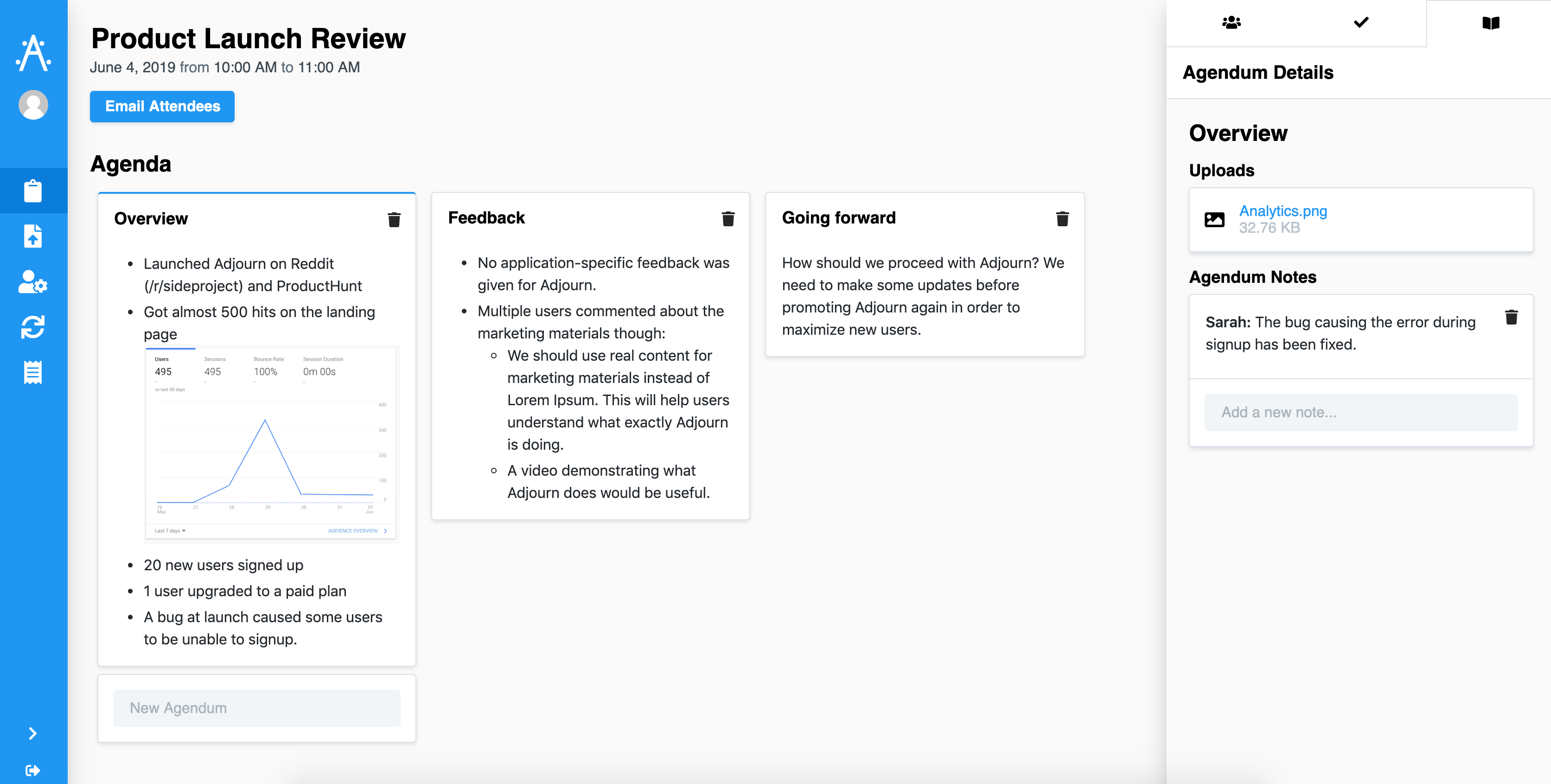
Task: Open the user profile avatar
Action: [33, 105]
